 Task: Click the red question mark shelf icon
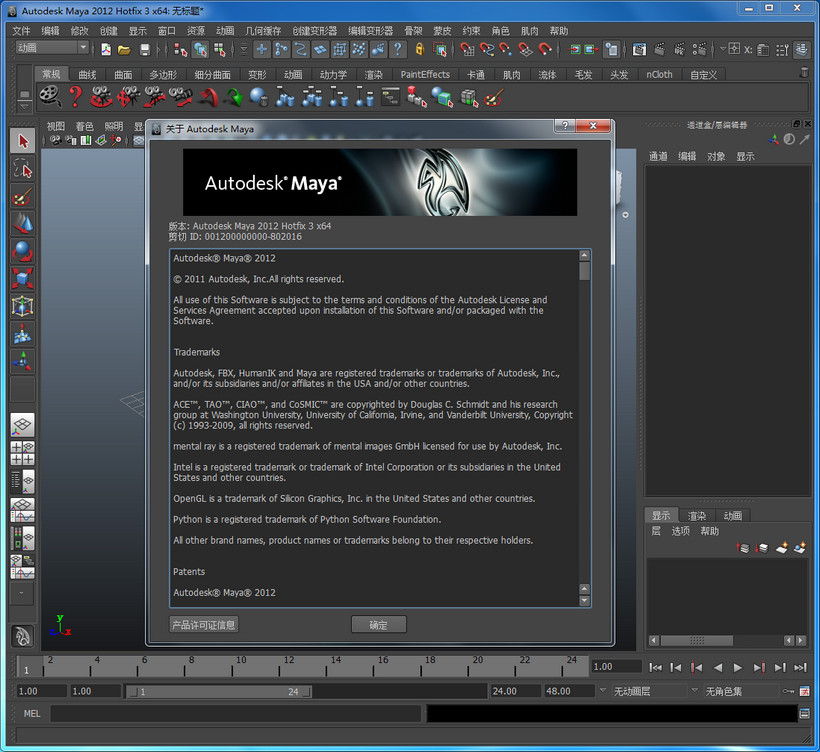click(76, 97)
